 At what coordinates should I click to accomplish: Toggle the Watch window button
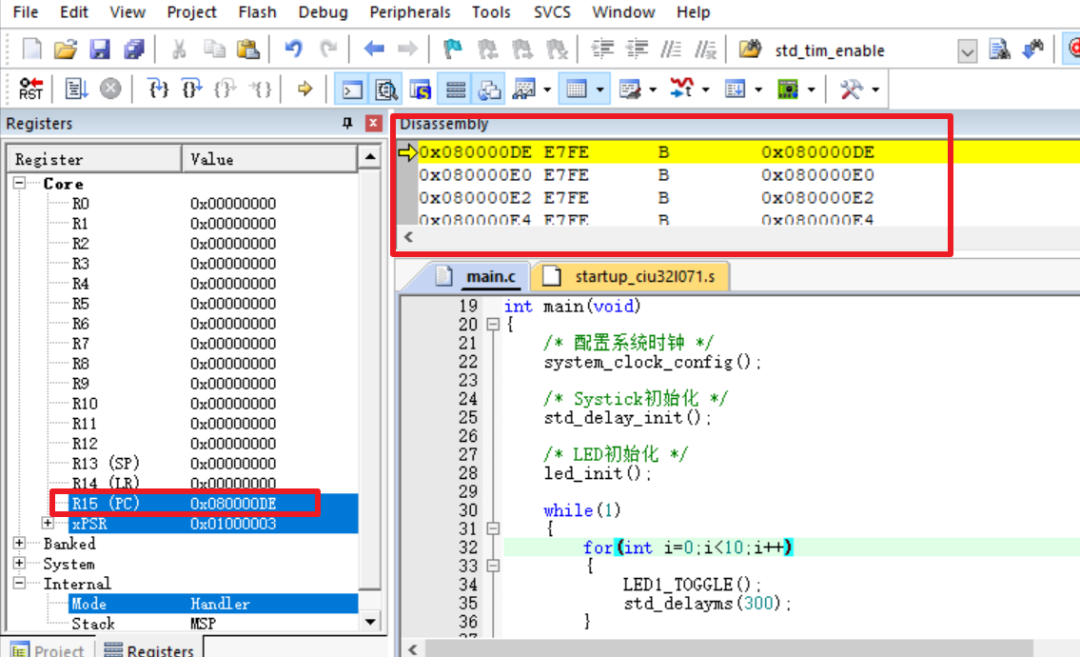coord(524,90)
